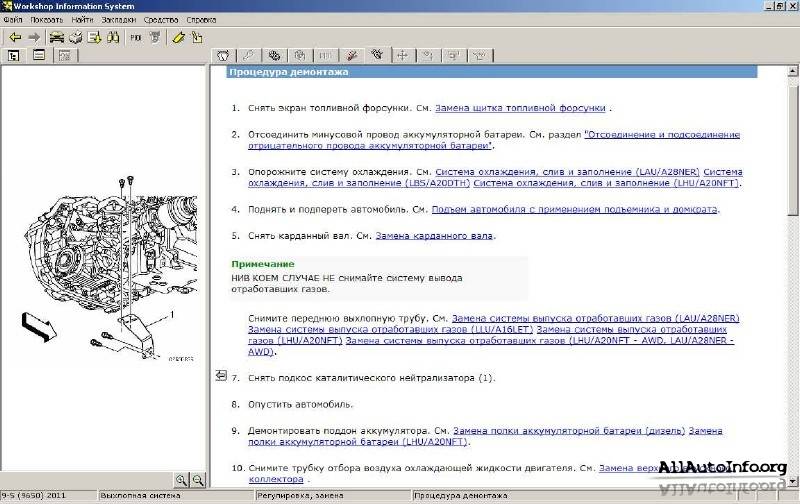
Task: Switch to list view tab in left panel
Action: pyautogui.click(x=39, y=55)
